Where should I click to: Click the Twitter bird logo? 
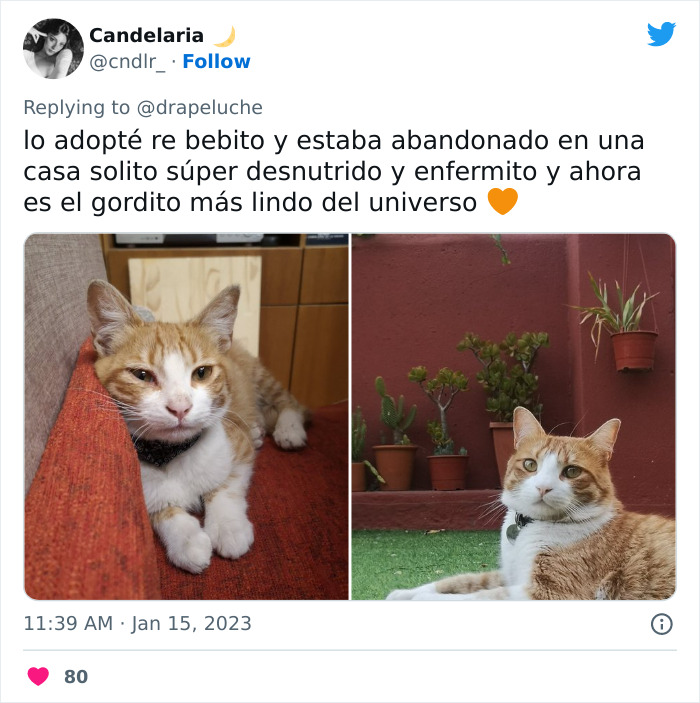tap(661, 34)
